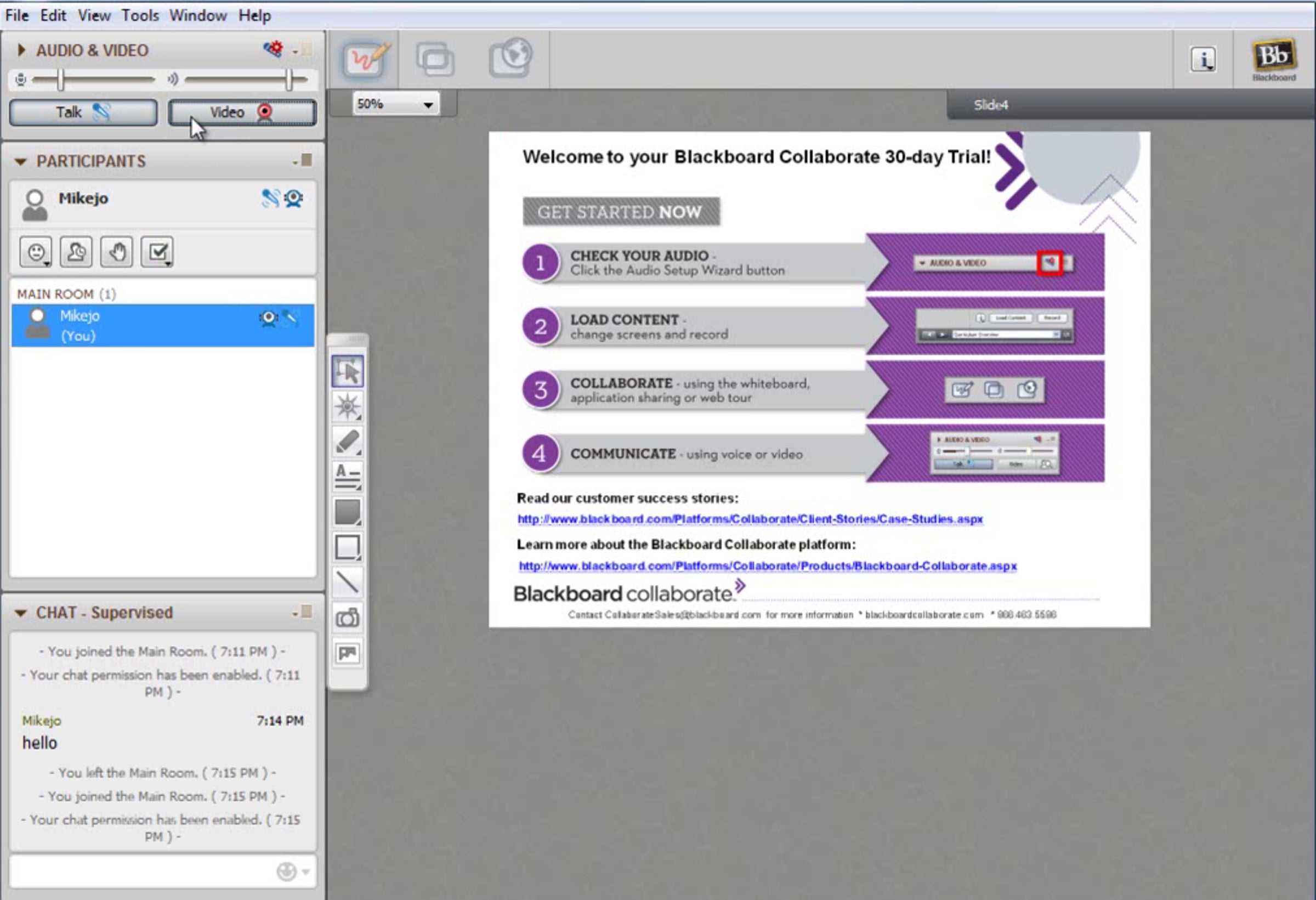Click the step away button
The width and height of the screenshot is (1316, 900).
tap(76, 252)
